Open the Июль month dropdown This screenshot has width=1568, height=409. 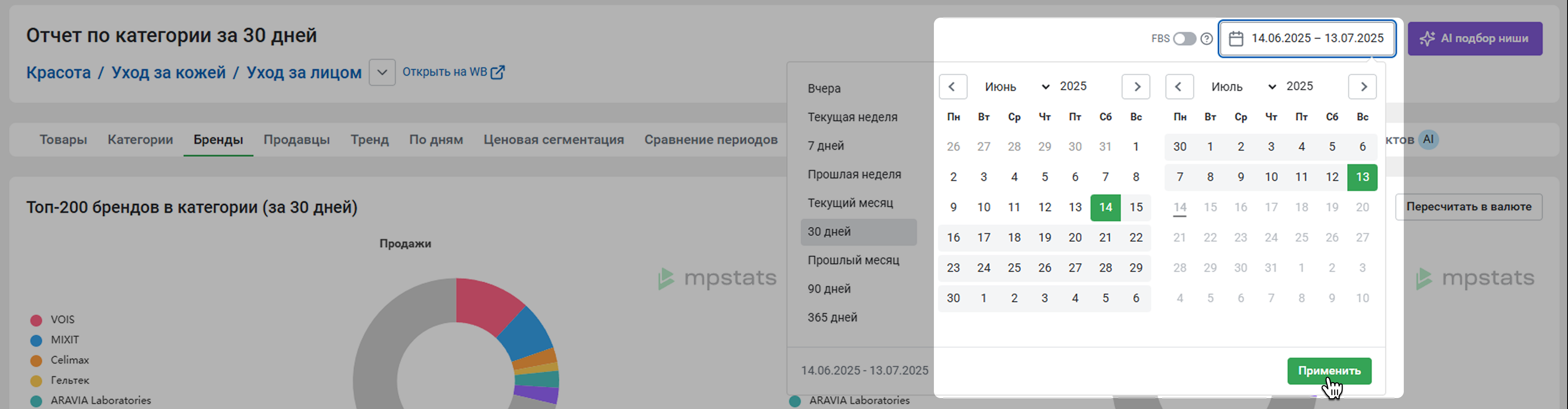1243,86
